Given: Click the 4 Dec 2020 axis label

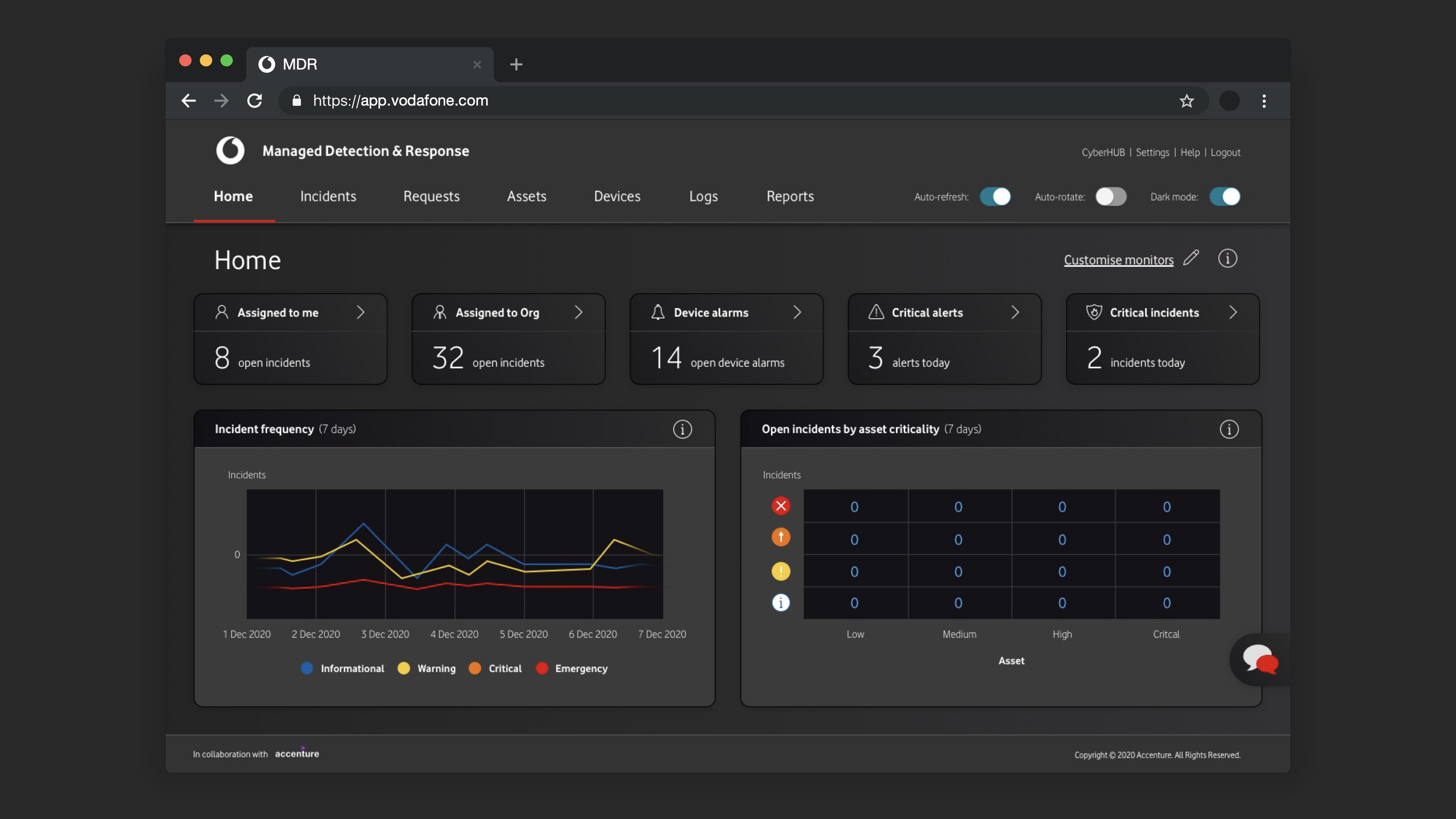Looking at the screenshot, I should point(454,634).
